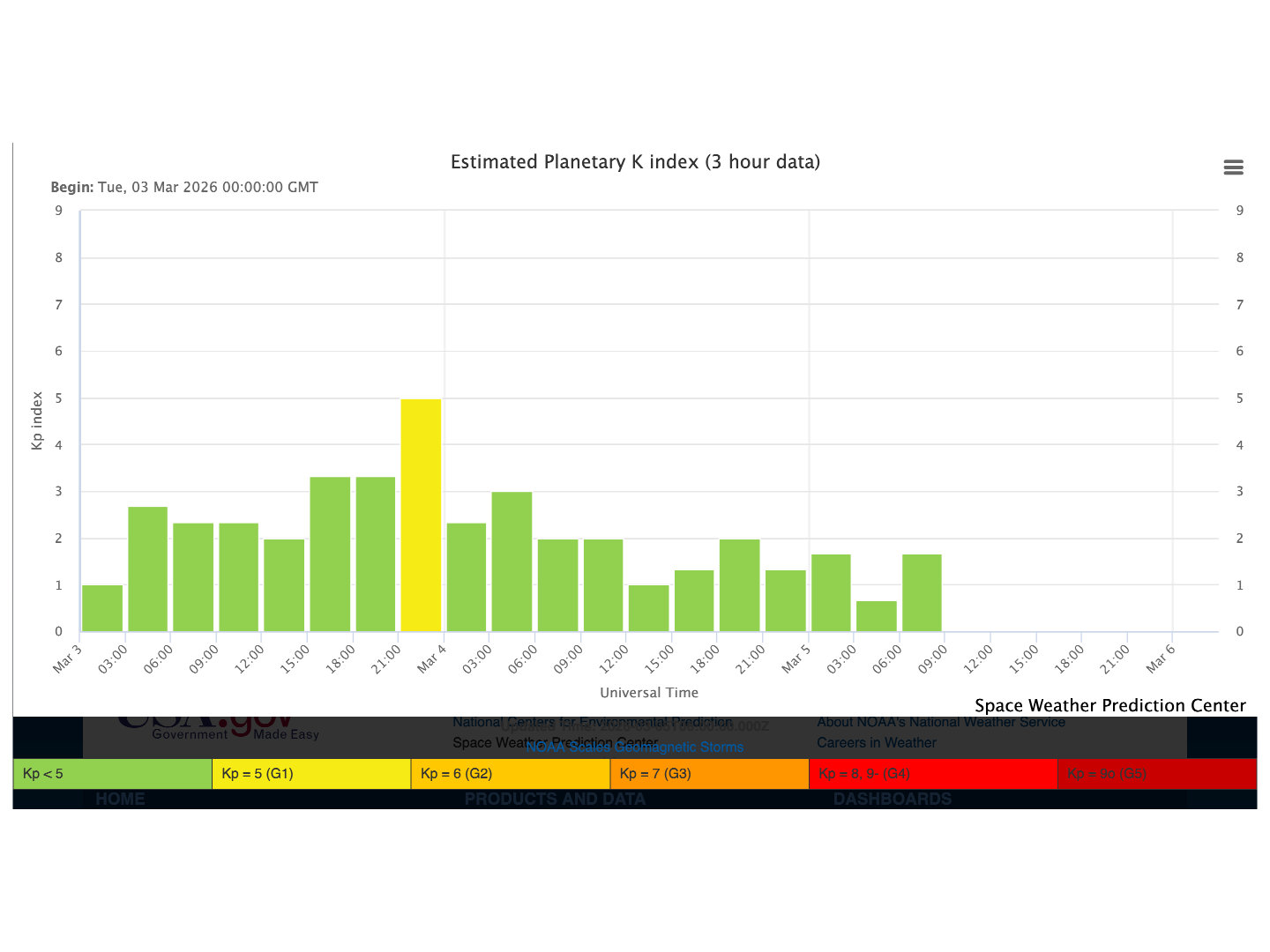Select the Kp = 8, 9- (G4) red swatch
The image size is (1270, 952).
[x=932, y=774]
